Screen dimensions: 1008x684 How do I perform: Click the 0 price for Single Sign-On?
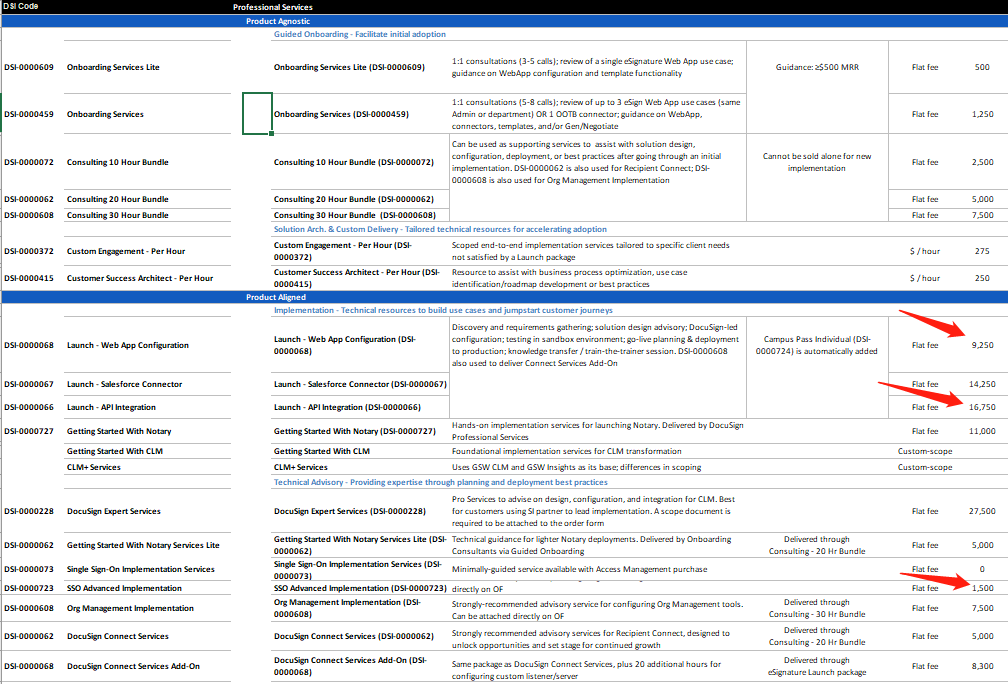[982, 570]
